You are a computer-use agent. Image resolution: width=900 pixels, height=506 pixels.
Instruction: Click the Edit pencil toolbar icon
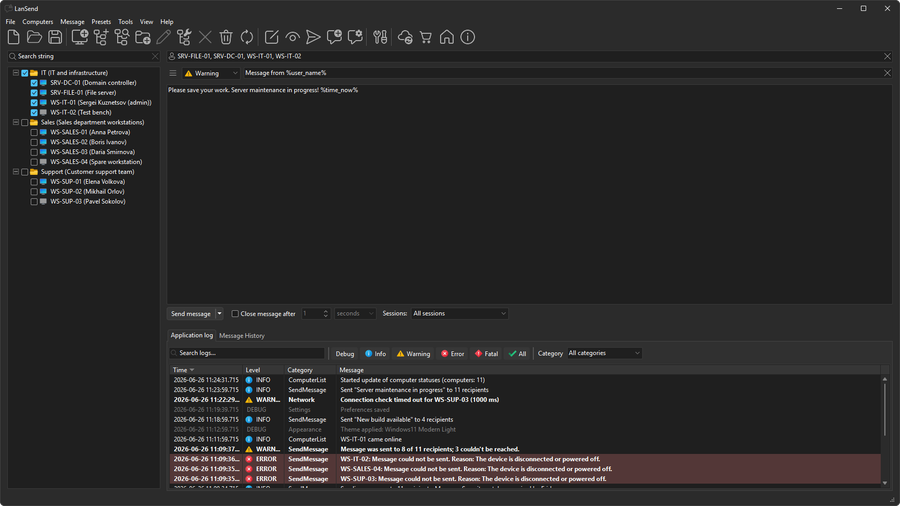pos(164,37)
